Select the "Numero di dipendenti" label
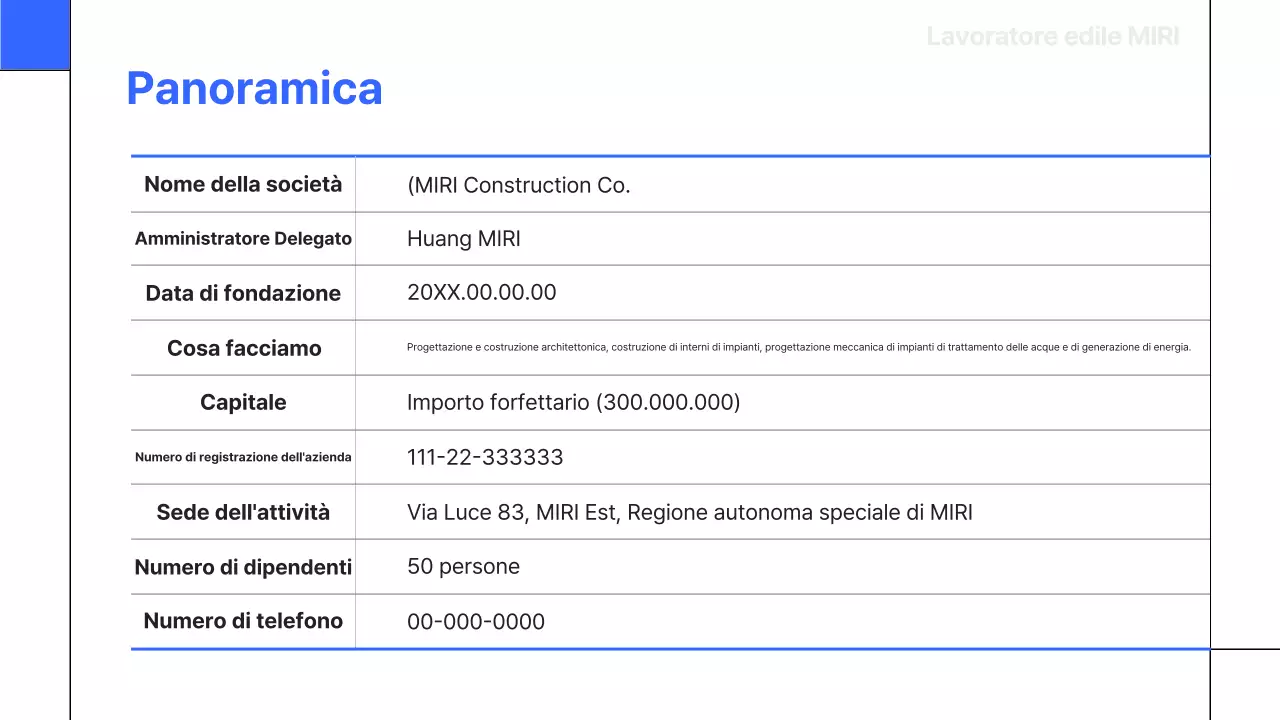This screenshot has width=1280, height=720. [243, 567]
